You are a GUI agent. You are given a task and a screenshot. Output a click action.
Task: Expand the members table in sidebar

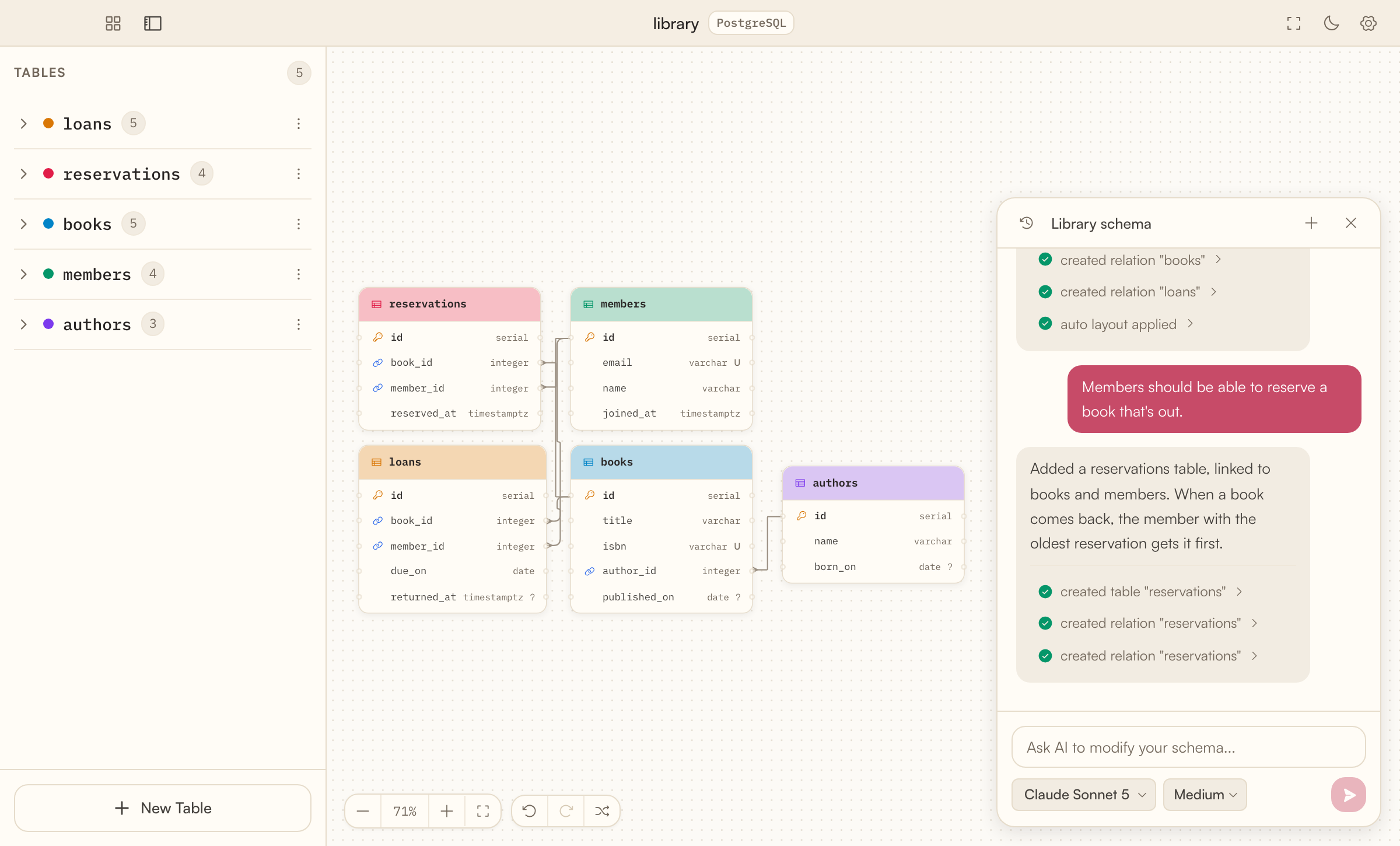pos(24,274)
